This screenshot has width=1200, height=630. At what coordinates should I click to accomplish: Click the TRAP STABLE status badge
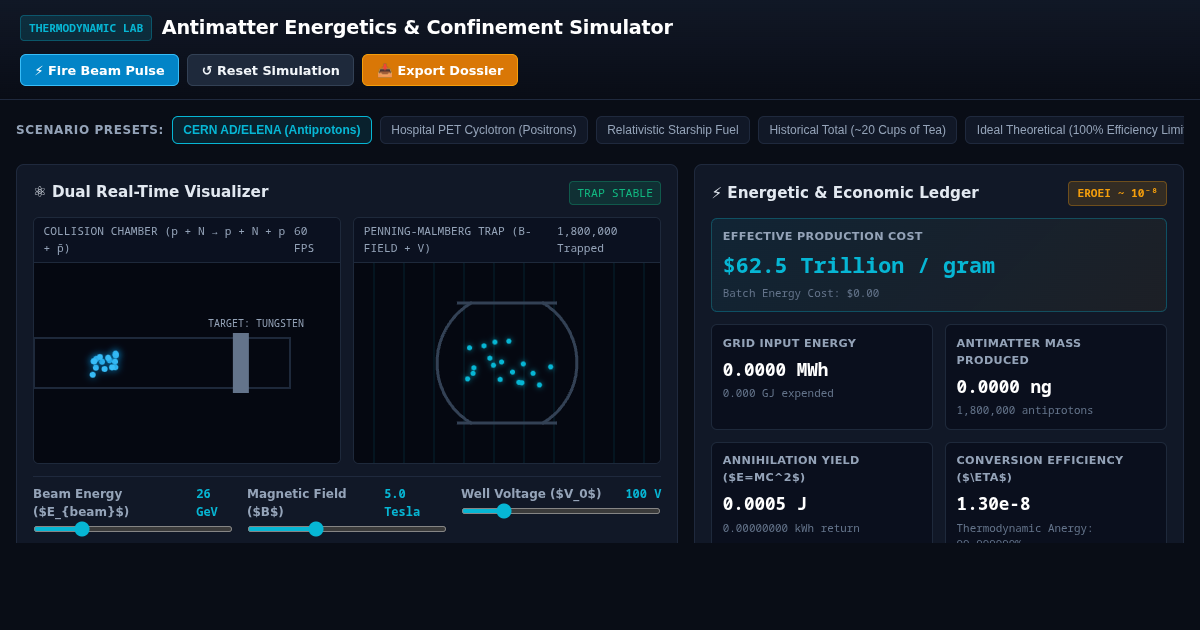point(615,193)
